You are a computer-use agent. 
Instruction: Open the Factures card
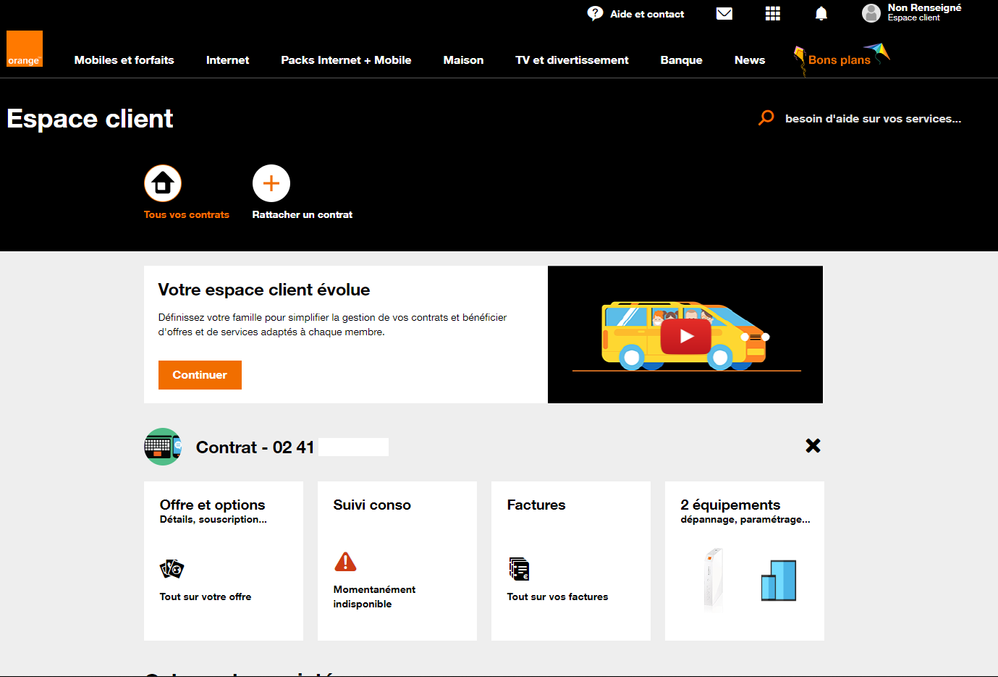pyautogui.click(x=570, y=560)
